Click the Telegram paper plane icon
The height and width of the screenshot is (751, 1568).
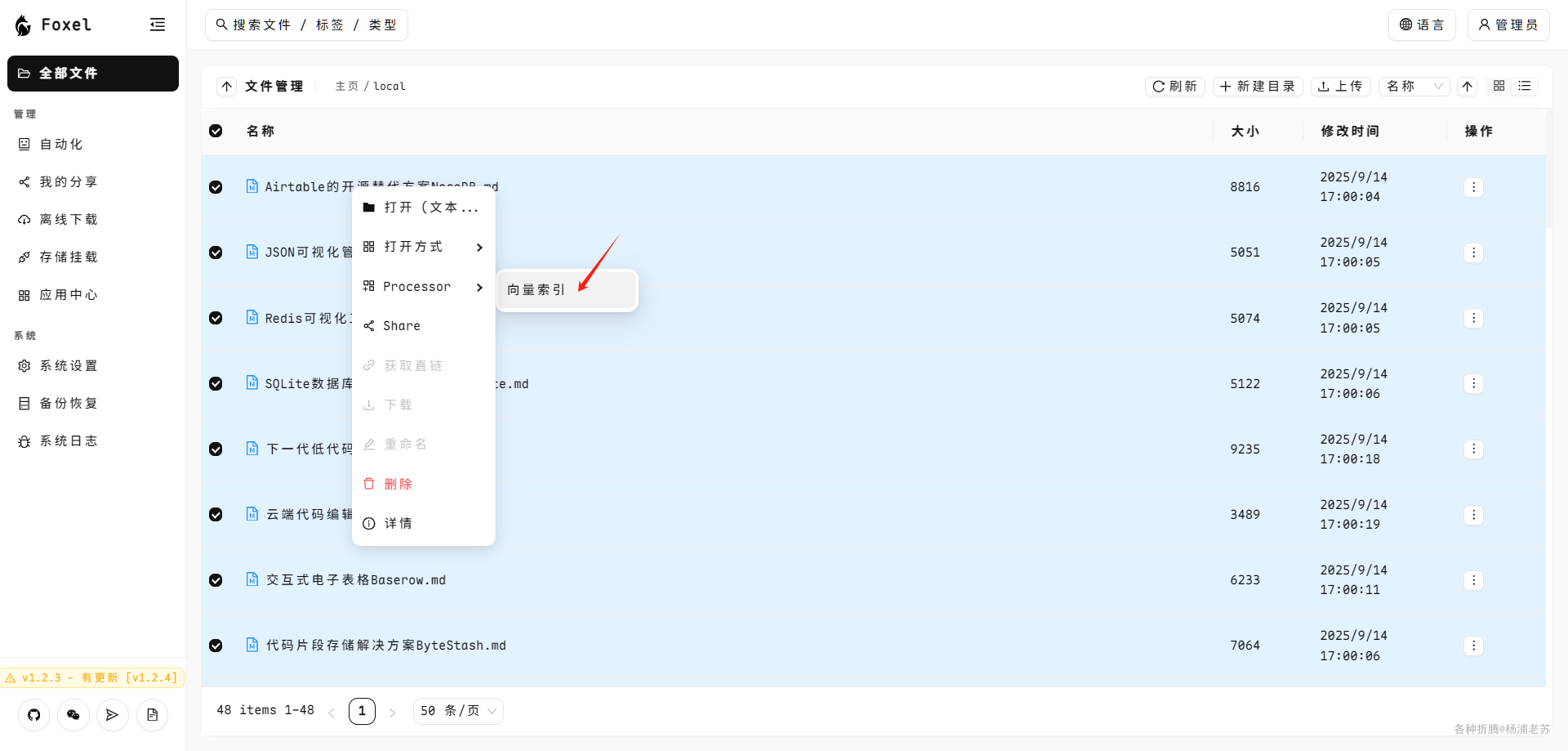coord(113,715)
